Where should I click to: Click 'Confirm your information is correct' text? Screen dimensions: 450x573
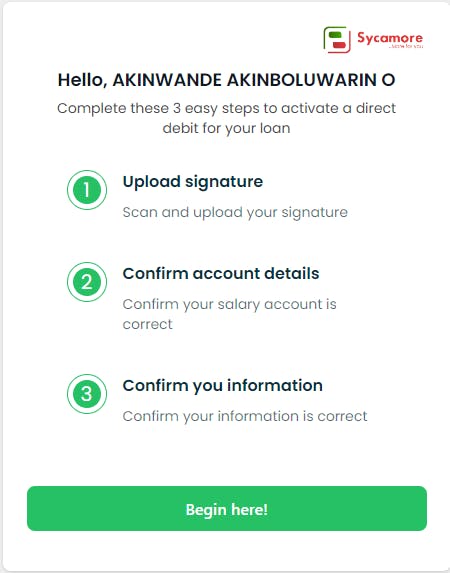coord(245,416)
